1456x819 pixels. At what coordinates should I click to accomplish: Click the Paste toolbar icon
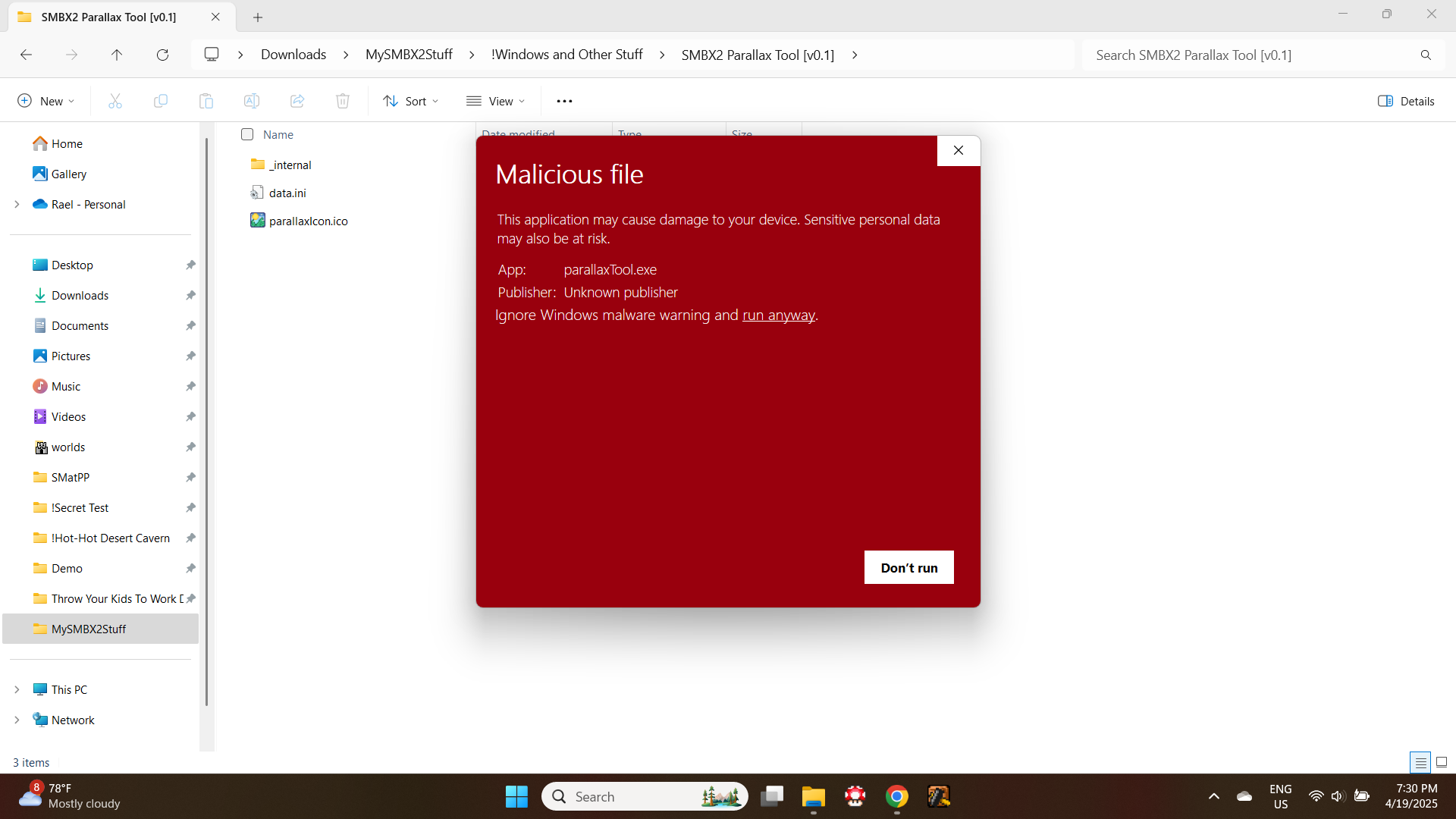[206, 101]
